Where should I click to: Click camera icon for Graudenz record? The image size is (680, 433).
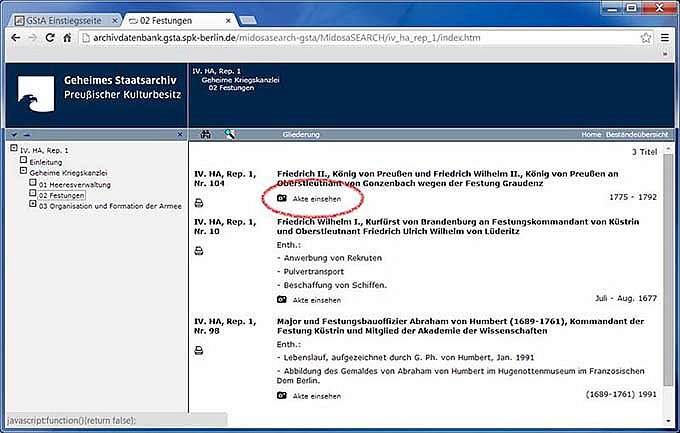pyautogui.click(x=282, y=200)
